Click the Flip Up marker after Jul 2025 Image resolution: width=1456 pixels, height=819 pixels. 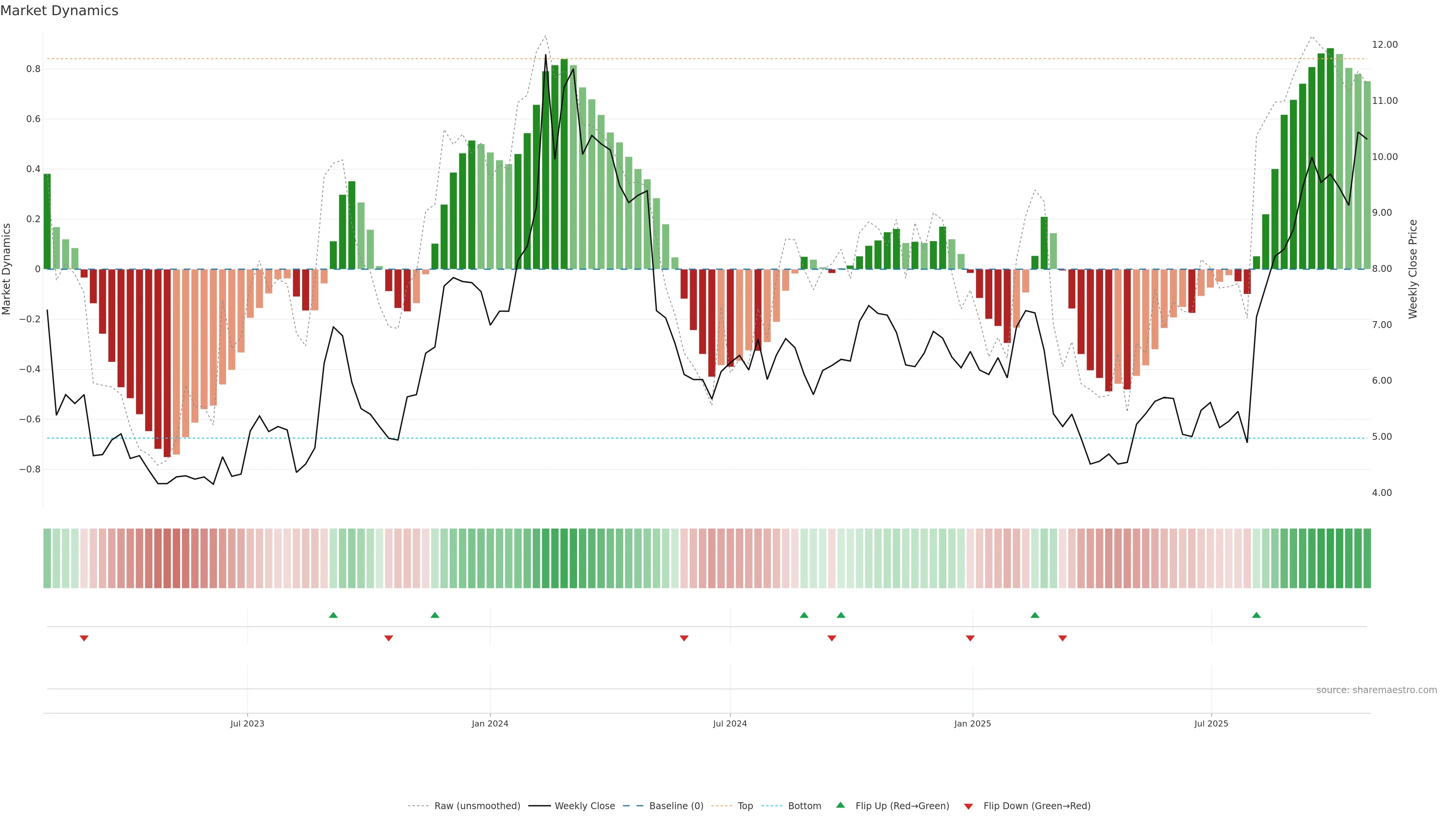[x=1256, y=615]
